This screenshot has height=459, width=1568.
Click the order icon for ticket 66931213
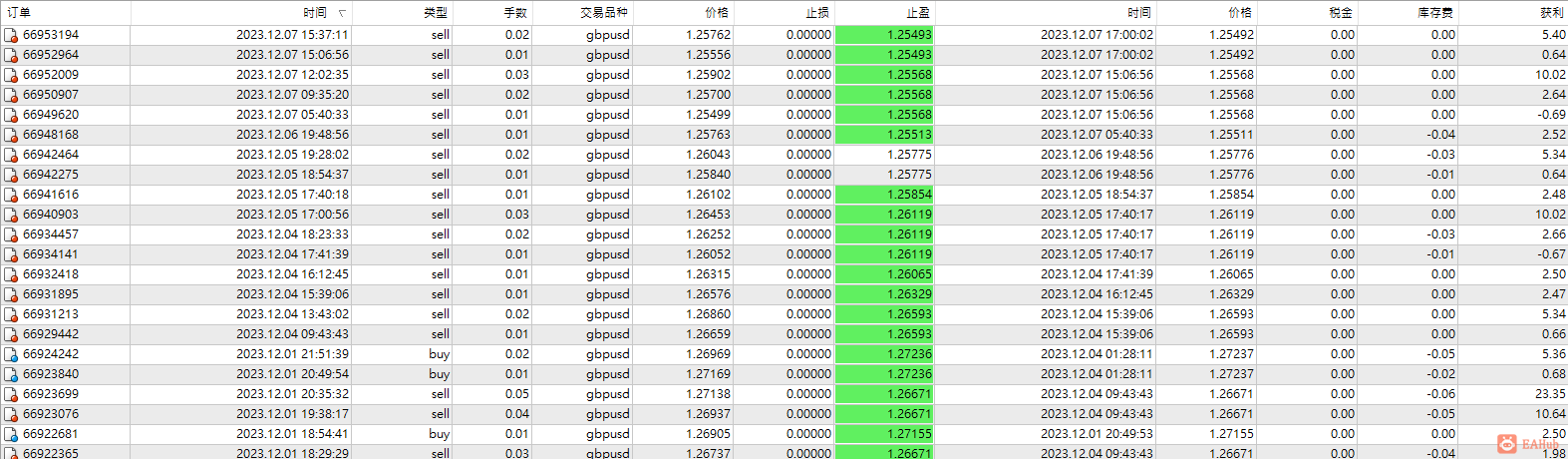(x=11, y=314)
